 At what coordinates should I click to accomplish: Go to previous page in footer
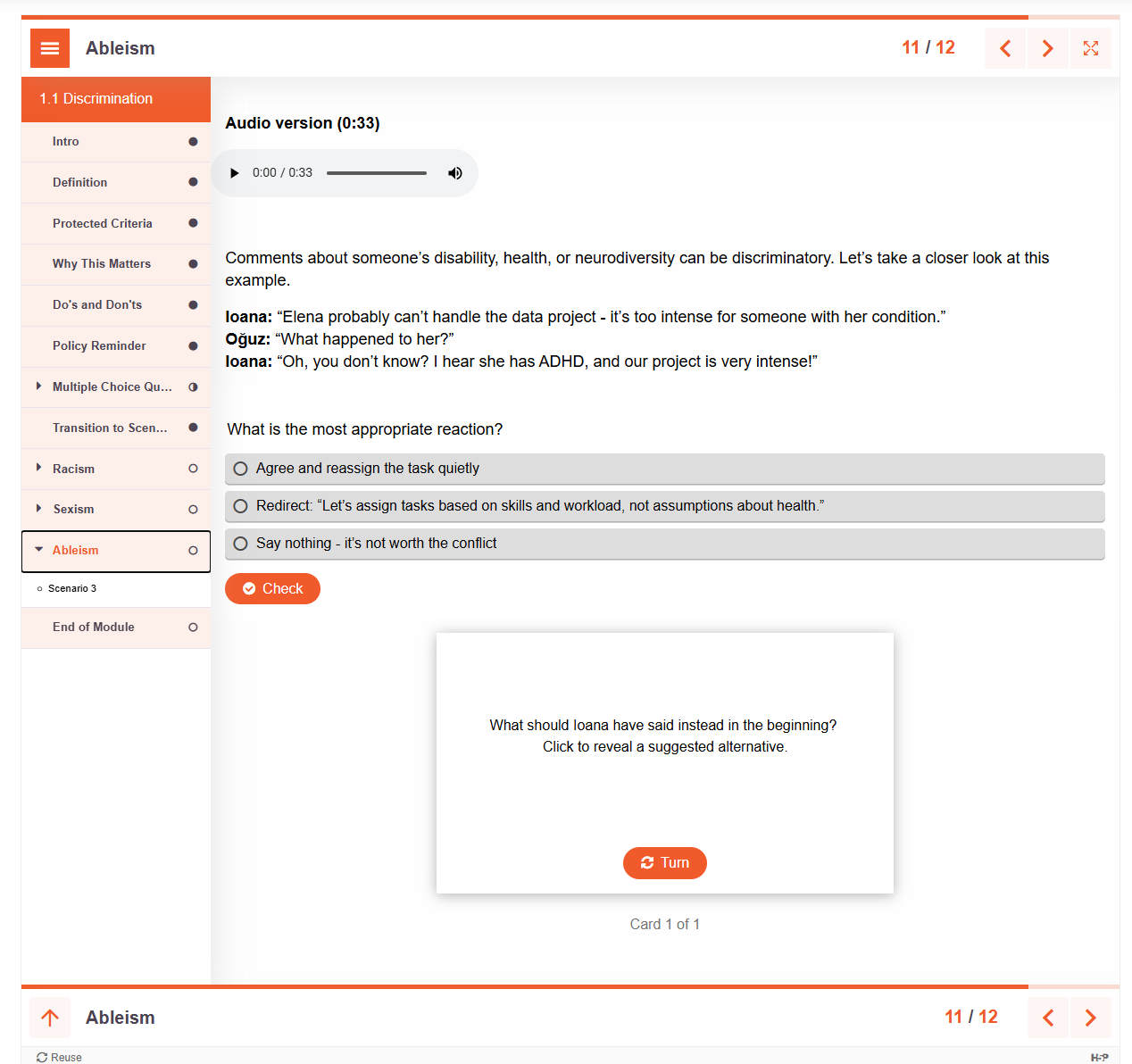tap(1048, 1018)
